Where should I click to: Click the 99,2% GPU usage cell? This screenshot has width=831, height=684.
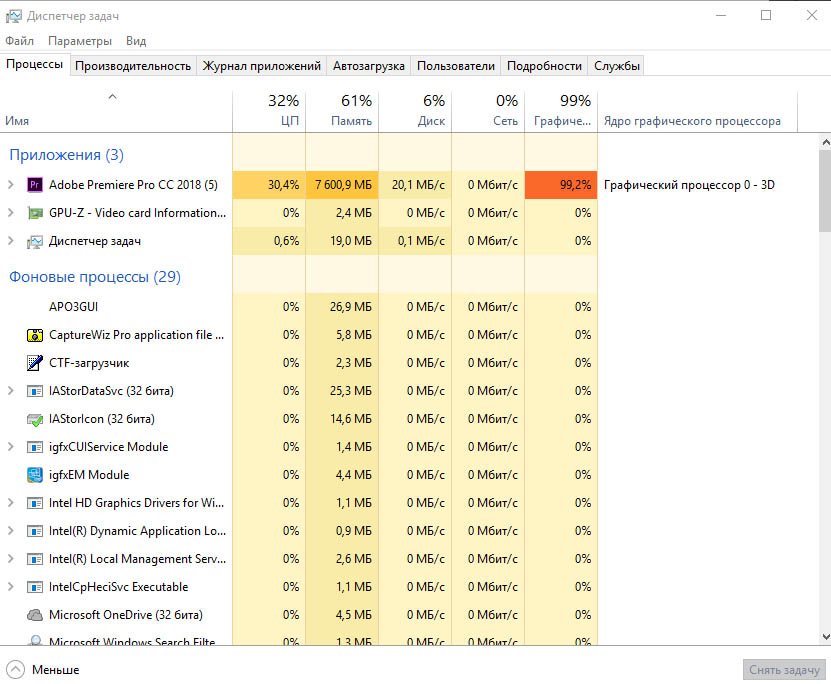point(561,185)
